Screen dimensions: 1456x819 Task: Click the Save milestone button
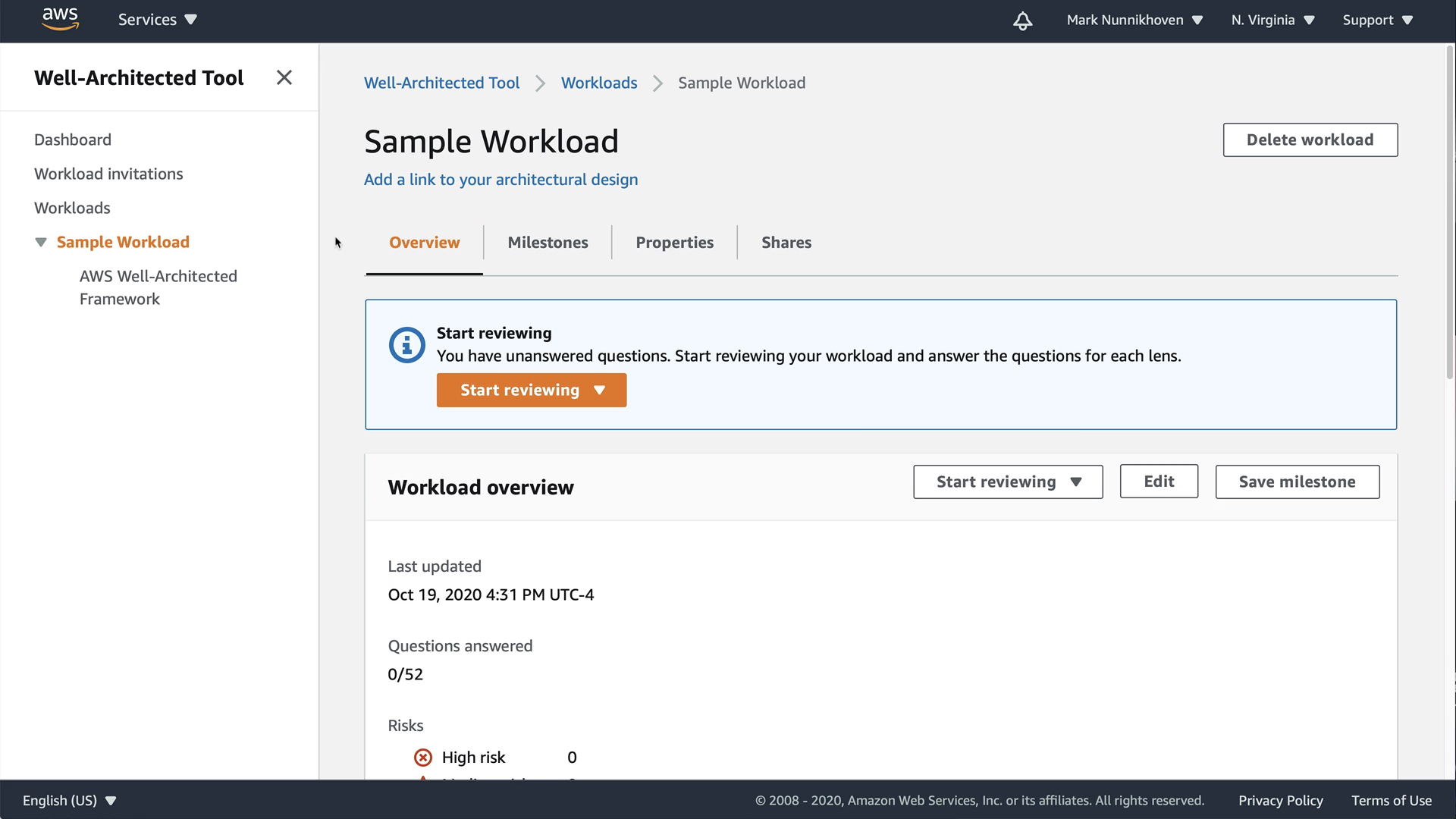coord(1297,482)
